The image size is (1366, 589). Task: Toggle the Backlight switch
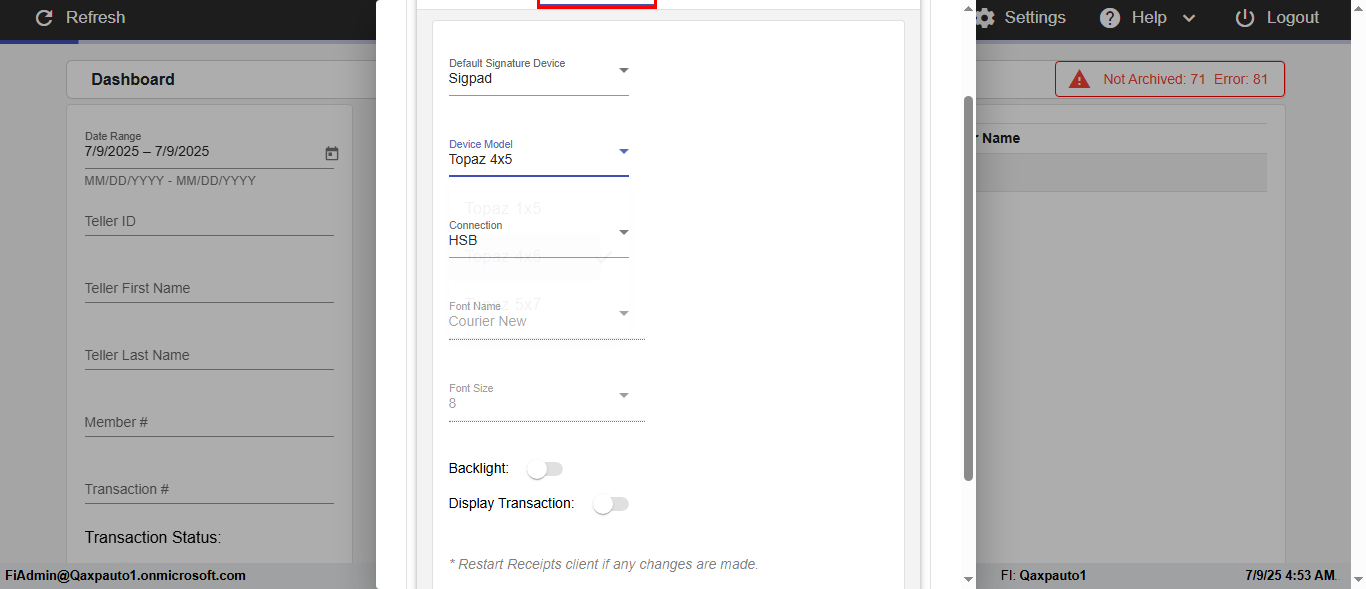(x=546, y=469)
